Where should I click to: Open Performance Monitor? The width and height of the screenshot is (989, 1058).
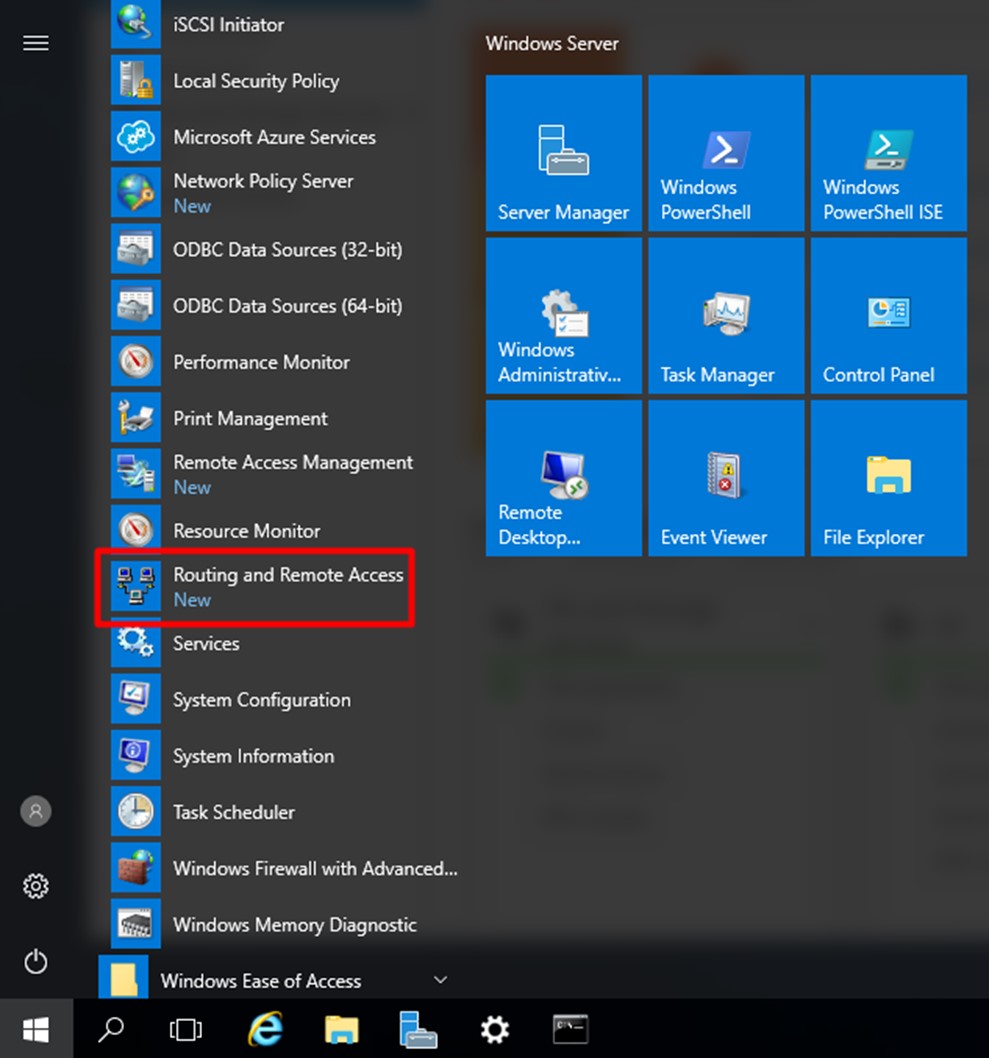283,362
